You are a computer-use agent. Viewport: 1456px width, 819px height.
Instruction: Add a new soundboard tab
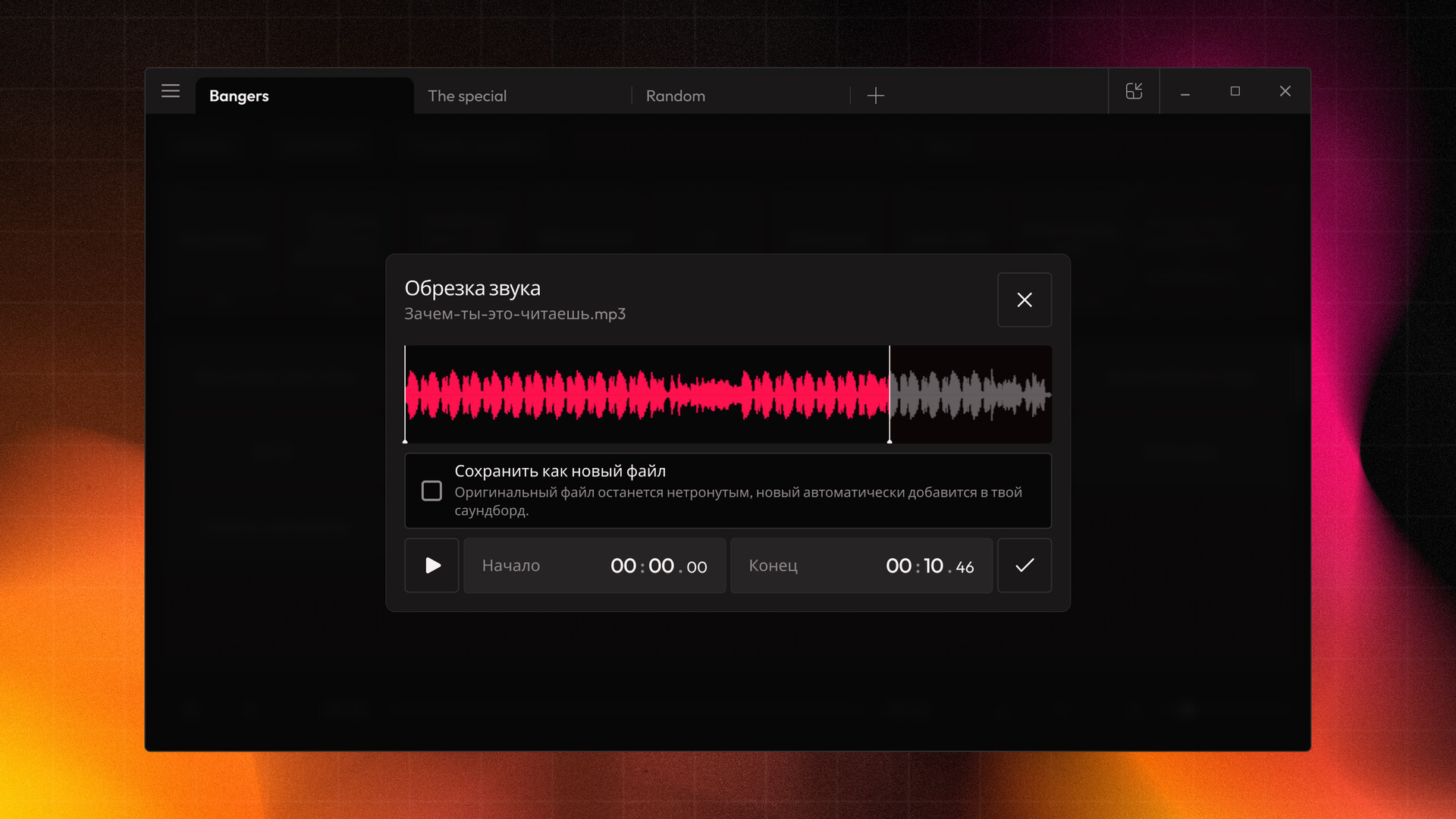(x=876, y=96)
